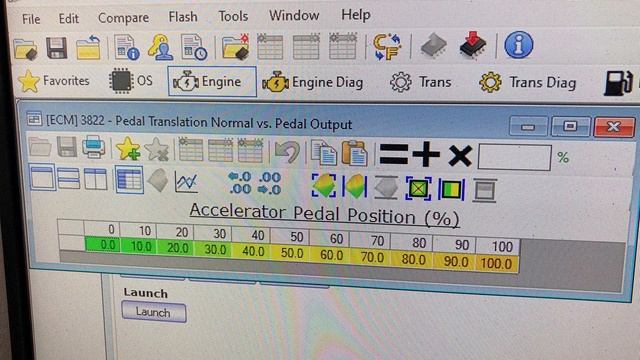Image resolution: width=640 pixels, height=360 pixels.
Task: Click the increase decimal places icon
Action: click(240, 183)
